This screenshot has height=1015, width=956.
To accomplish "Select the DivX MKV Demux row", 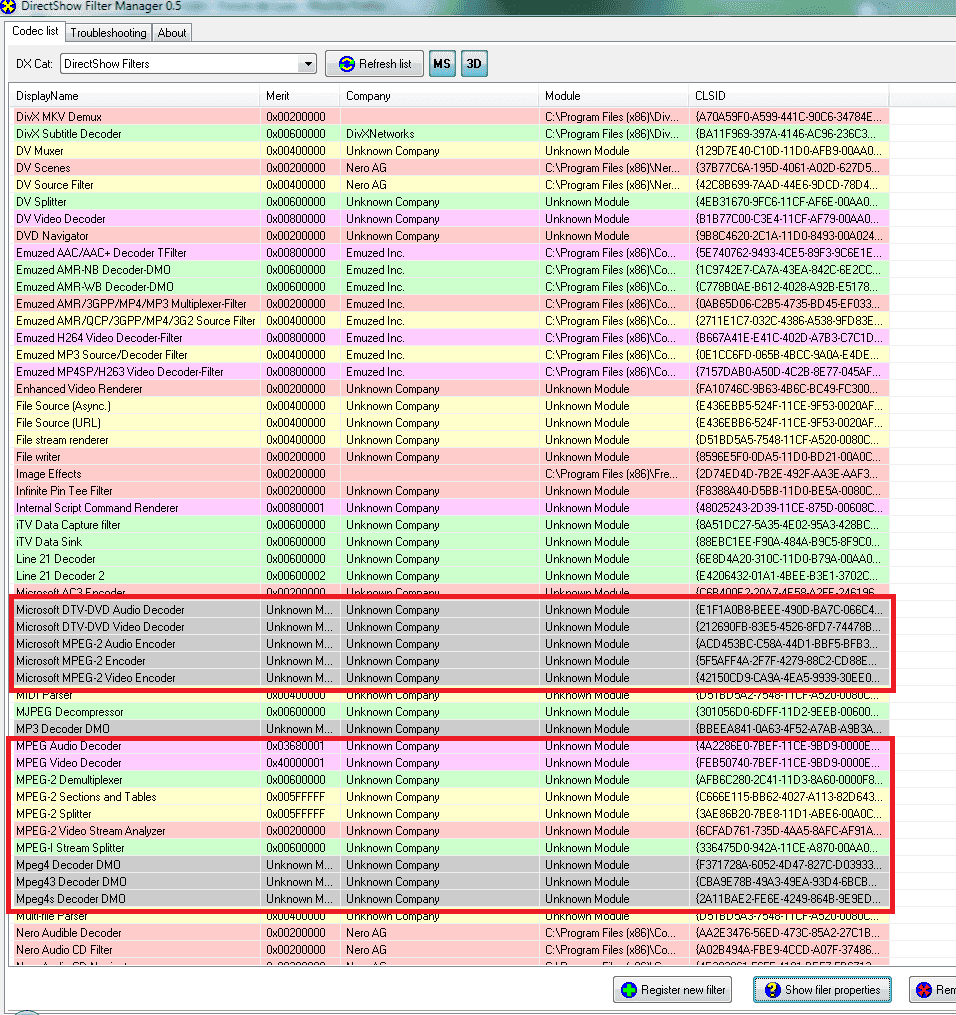I will click(x=451, y=117).
